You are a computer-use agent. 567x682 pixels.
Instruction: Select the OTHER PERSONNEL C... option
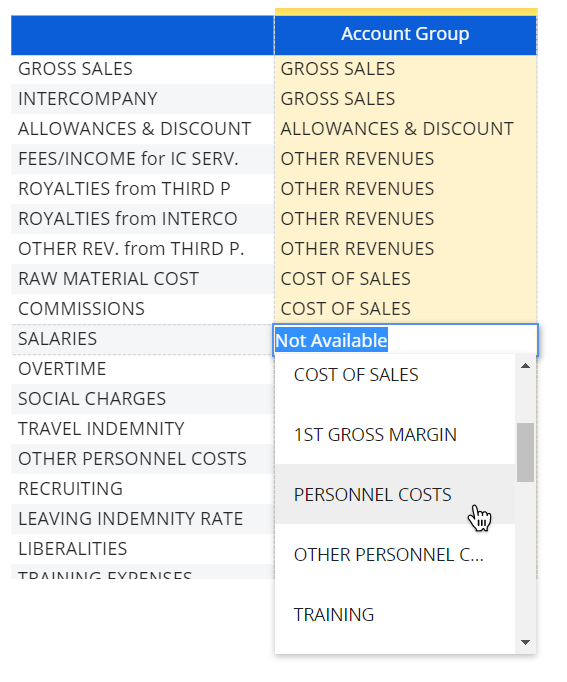(395, 555)
